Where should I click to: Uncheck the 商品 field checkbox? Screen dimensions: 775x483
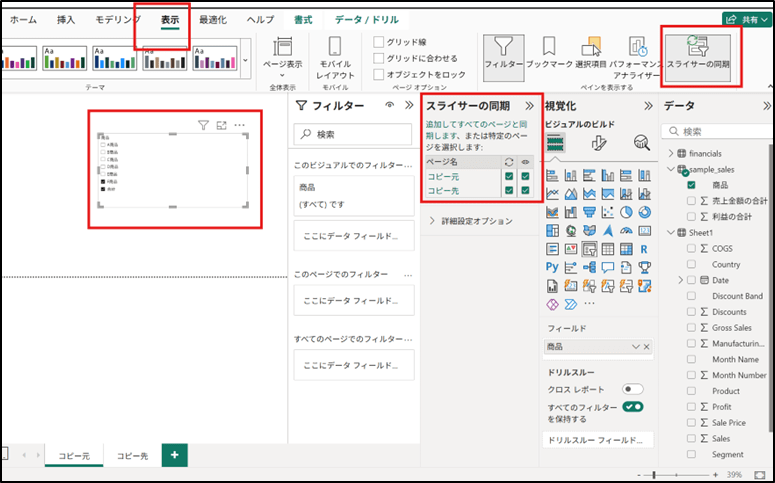(x=692, y=185)
